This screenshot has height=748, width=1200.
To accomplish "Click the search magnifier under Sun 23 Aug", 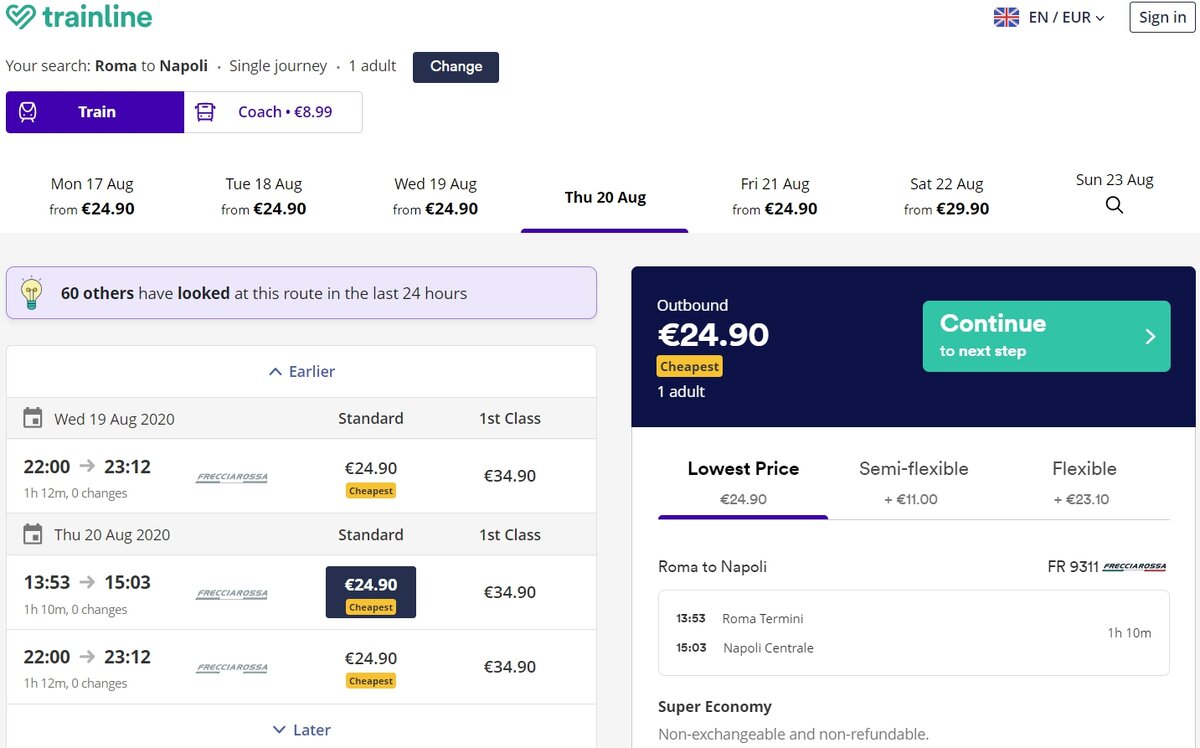I will (x=1114, y=205).
